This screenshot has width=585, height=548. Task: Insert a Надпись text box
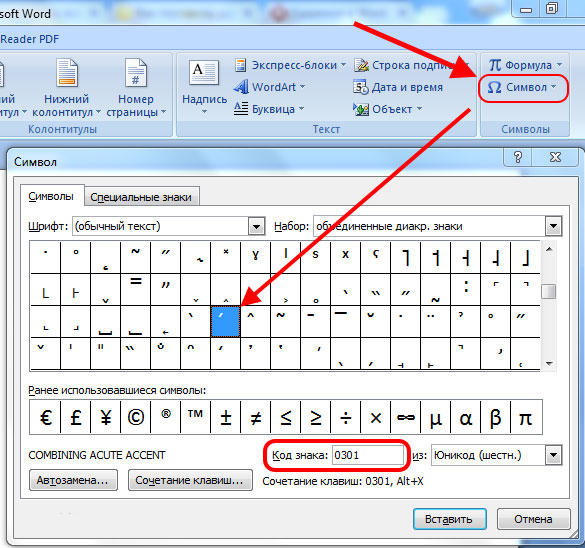(204, 87)
